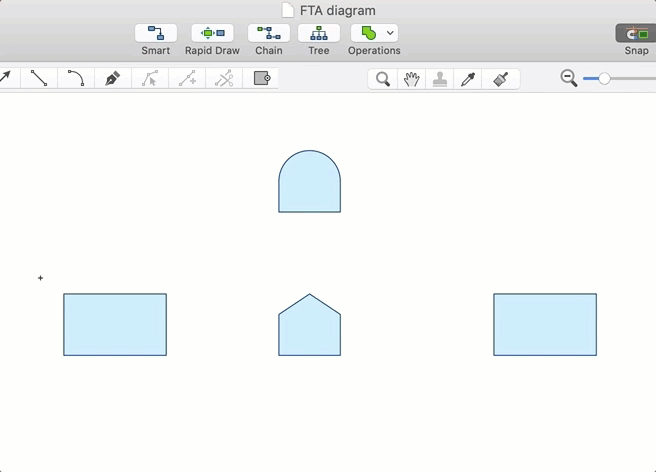
Task: Click the add point tool
Action: (187, 78)
